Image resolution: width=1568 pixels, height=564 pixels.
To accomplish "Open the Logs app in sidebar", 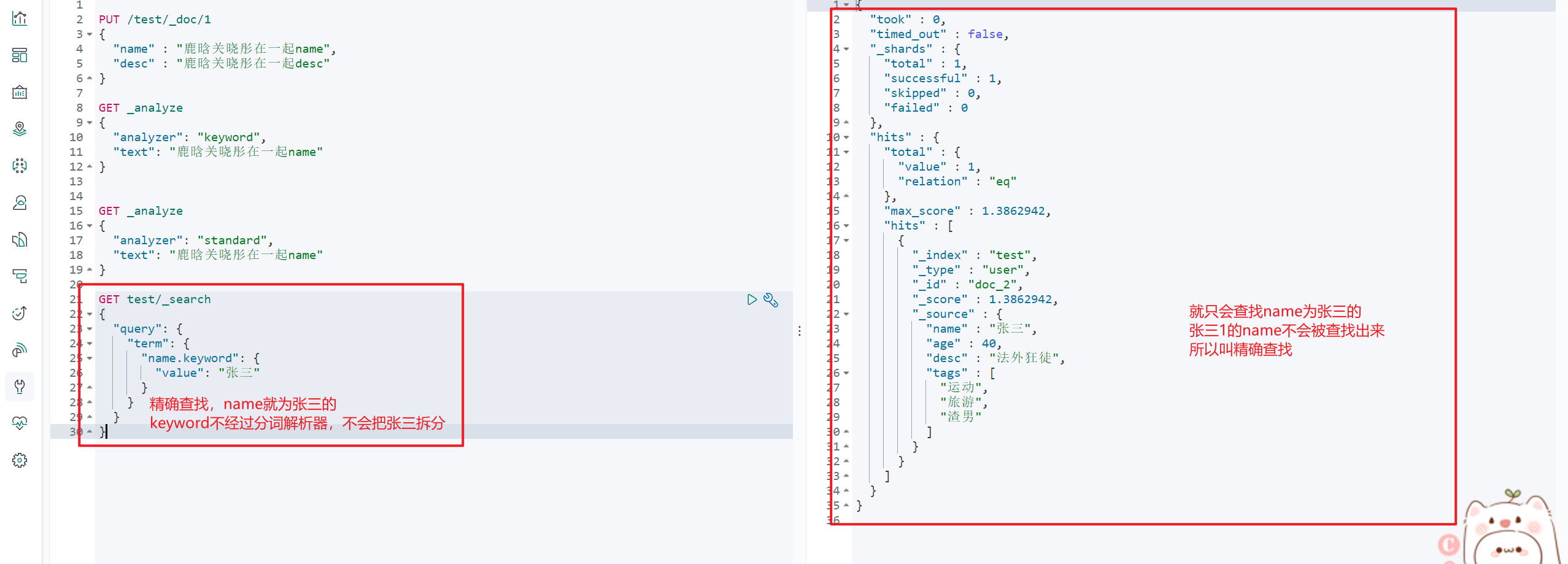I will (20, 239).
